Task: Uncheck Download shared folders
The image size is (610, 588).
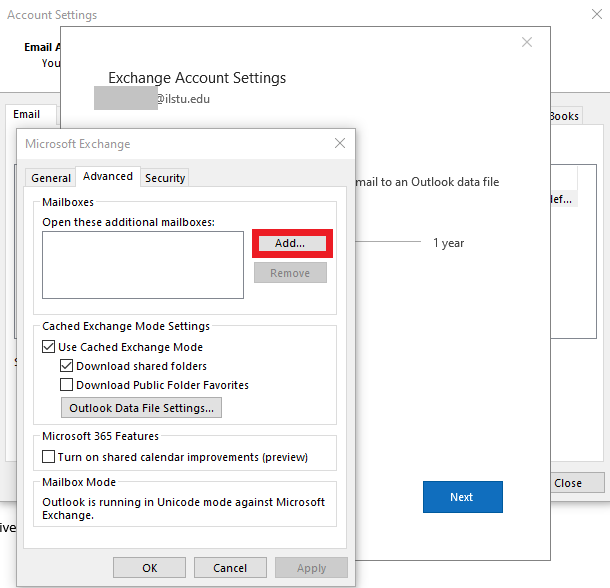Action: click(66, 365)
